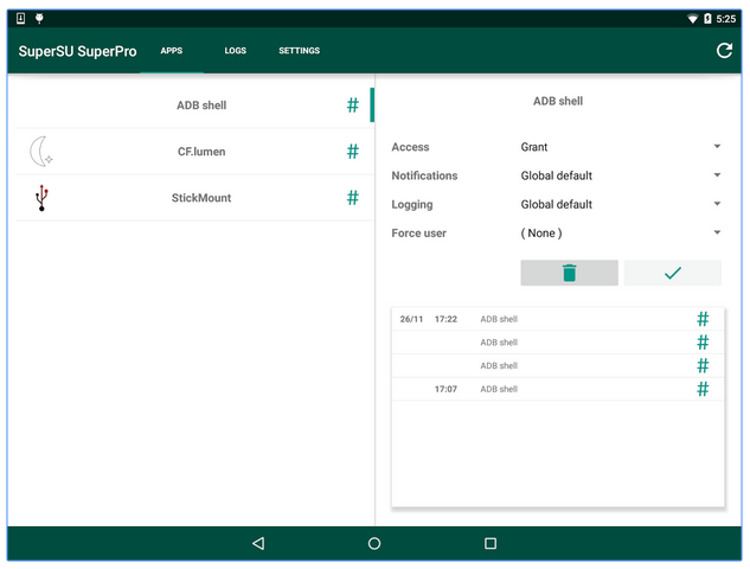750x569 pixels.
Task: Click the 17:07 log time
Action: [446, 389]
